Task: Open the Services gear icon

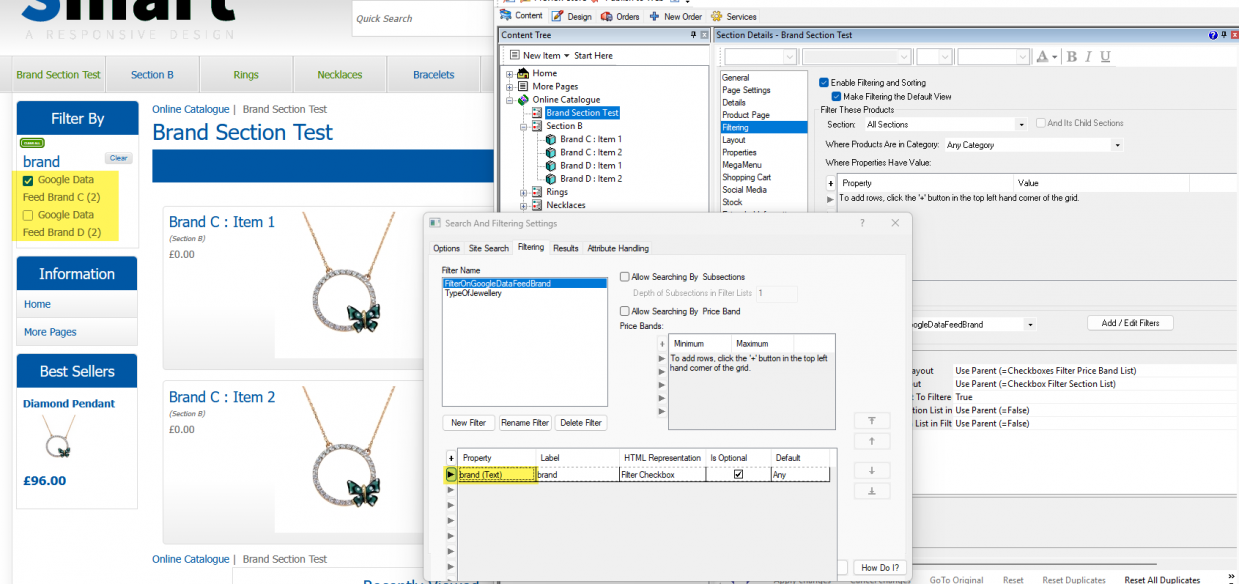Action: coord(717,17)
